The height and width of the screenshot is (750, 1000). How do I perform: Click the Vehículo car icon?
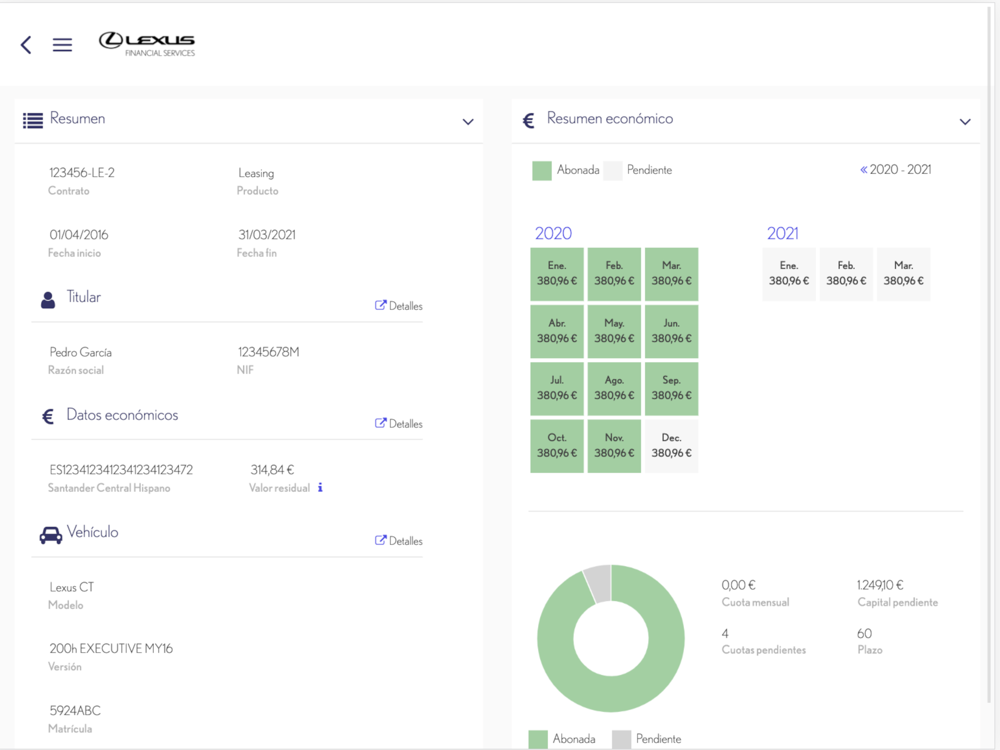(x=51, y=535)
